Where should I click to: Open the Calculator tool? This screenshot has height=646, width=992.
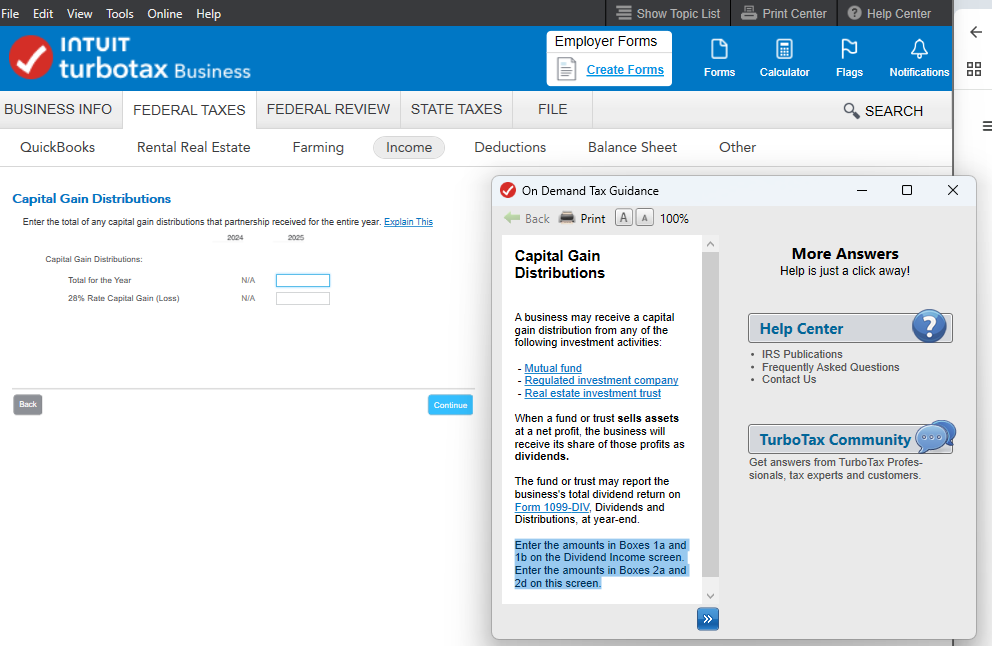(x=784, y=58)
